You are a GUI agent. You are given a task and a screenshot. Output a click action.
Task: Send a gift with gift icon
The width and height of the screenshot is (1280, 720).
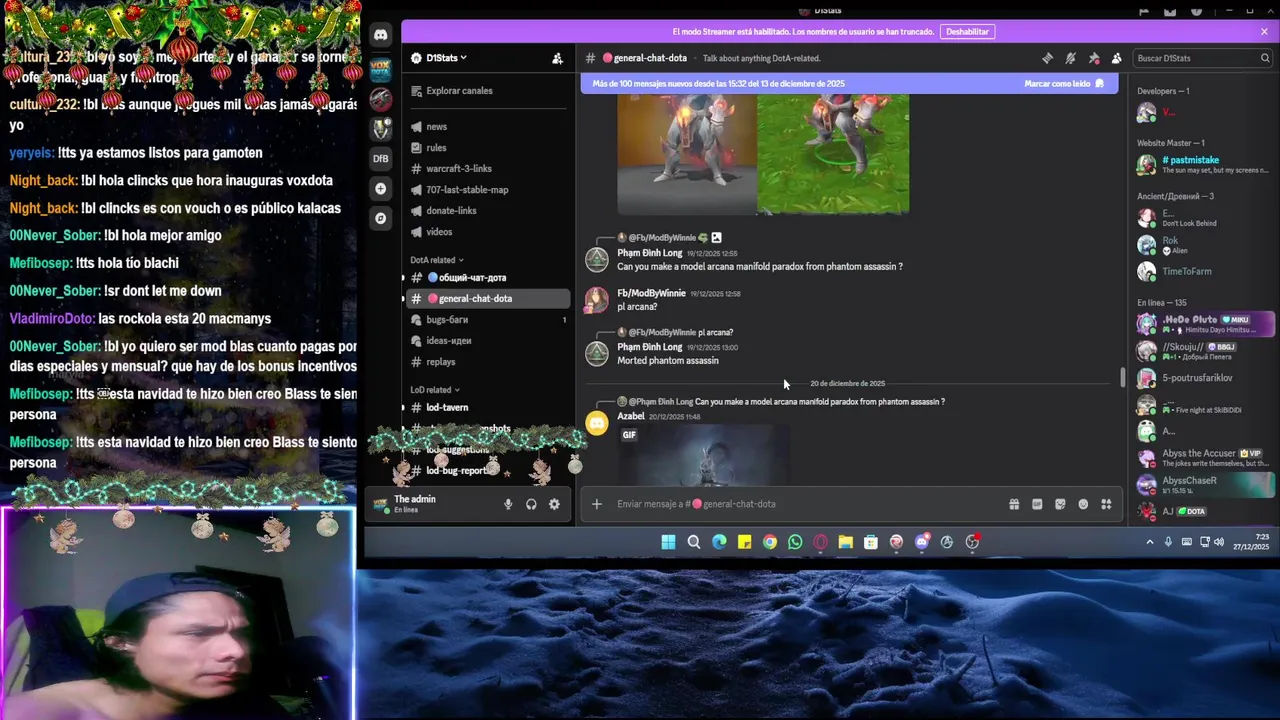pyautogui.click(x=1014, y=504)
